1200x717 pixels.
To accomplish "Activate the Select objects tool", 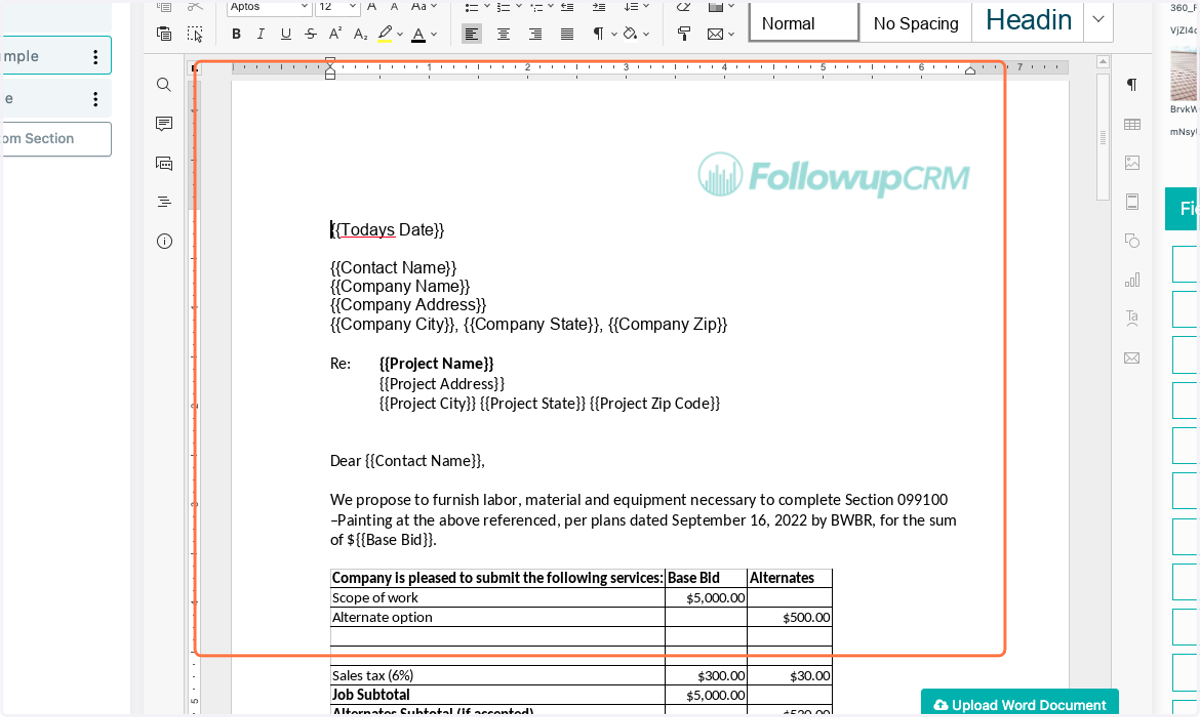I will point(195,34).
